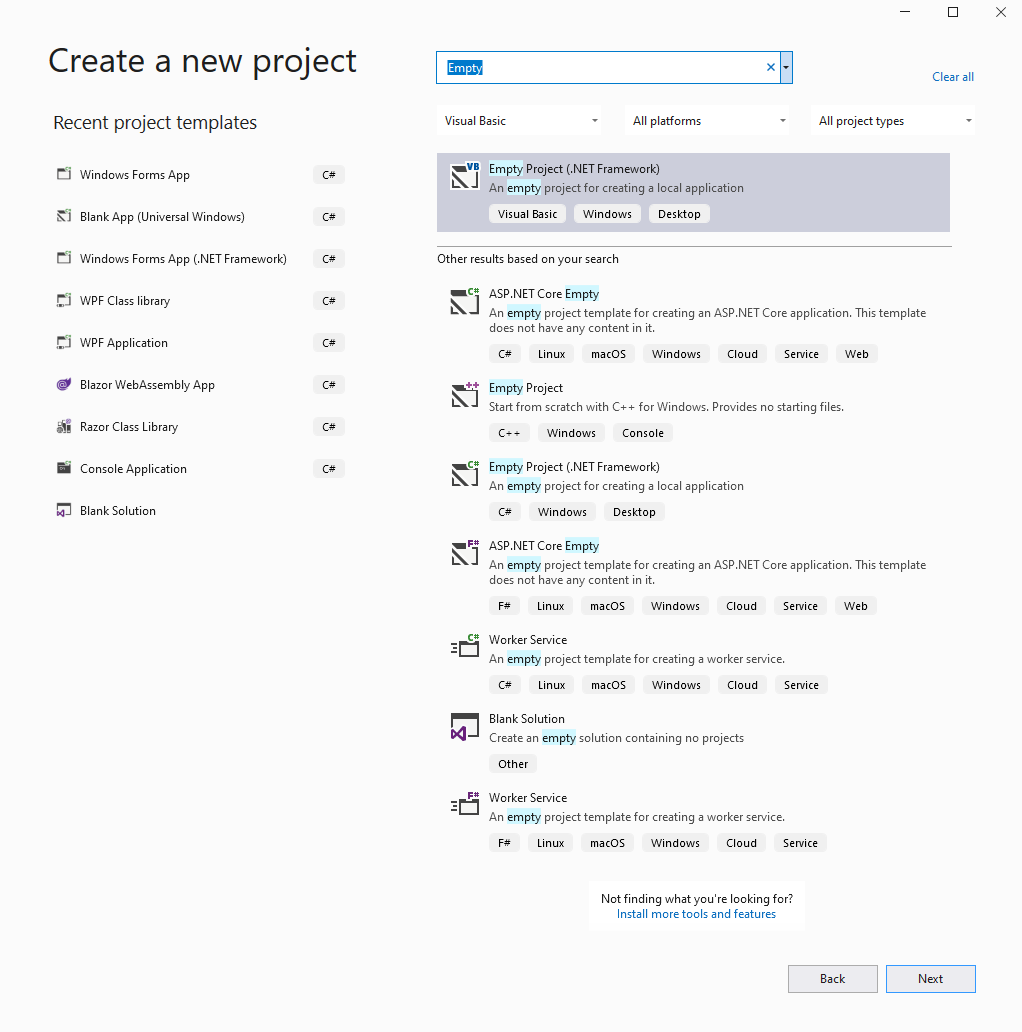This screenshot has height=1032, width=1022.
Task: Click the F# Worker Service template icon
Action: click(x=465, y=805)
